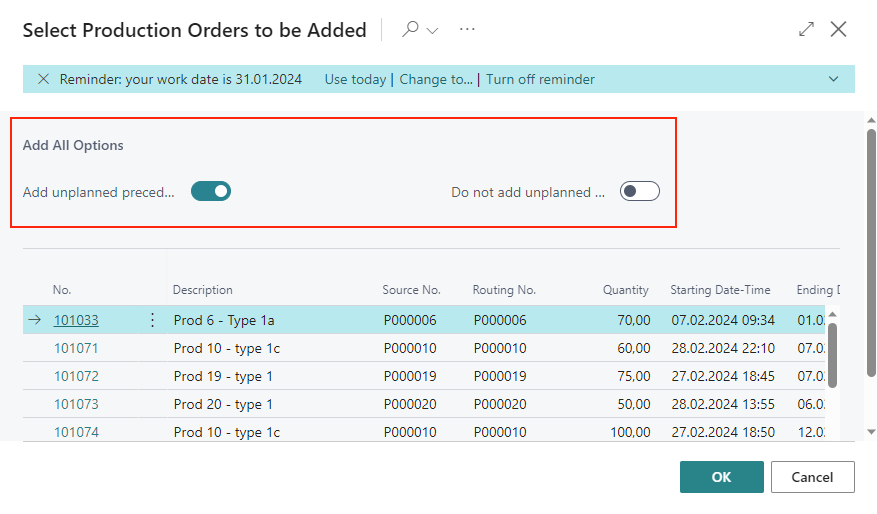Image resolution: width=877 pixels, height=514 pixels.
Task: Click dialog scroll down arrow
Action: [x=871, y=432]
